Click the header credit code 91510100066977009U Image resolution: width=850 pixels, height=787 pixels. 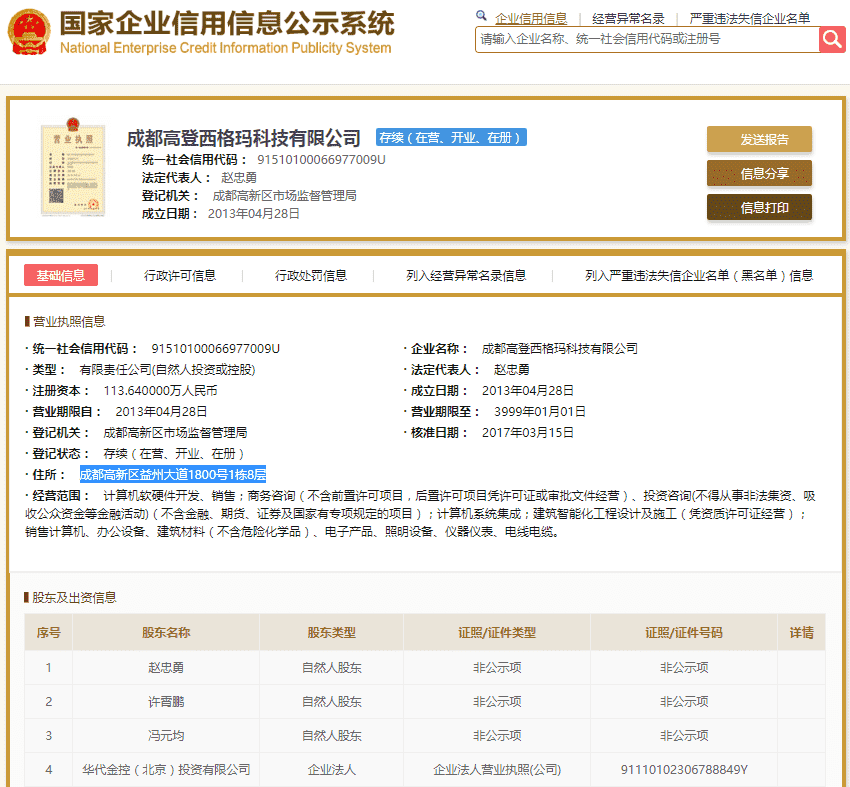click(x=321, y=160)
